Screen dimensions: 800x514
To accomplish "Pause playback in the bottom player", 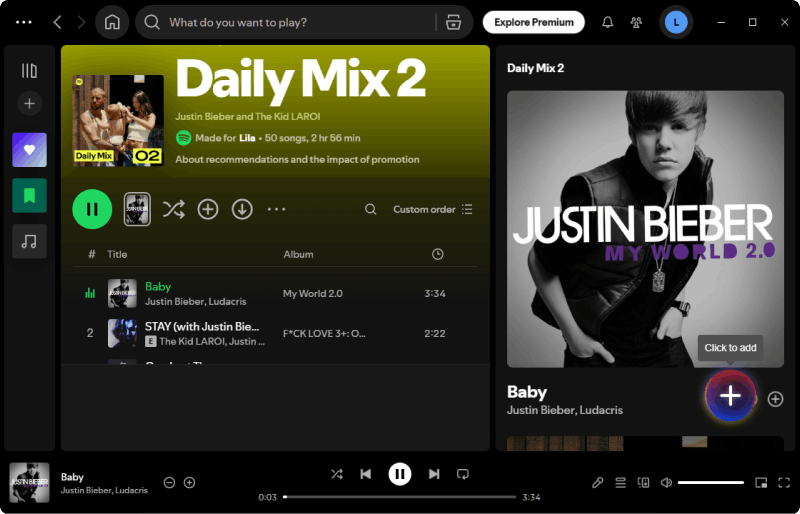I will [400, 474].
